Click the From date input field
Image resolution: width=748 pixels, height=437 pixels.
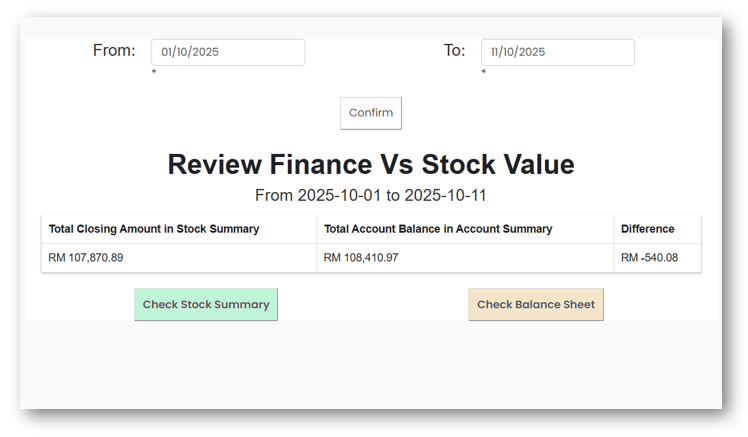click(228, 52)
